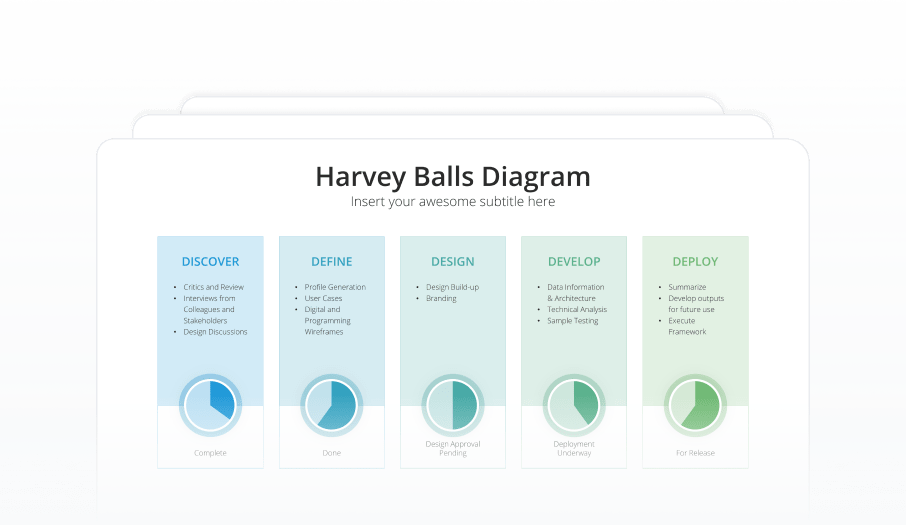This screenshot has width=906, height=525.
Task: Click 'Digital and Programming Wireframes' bullet
Action: [x=328, y=321]
